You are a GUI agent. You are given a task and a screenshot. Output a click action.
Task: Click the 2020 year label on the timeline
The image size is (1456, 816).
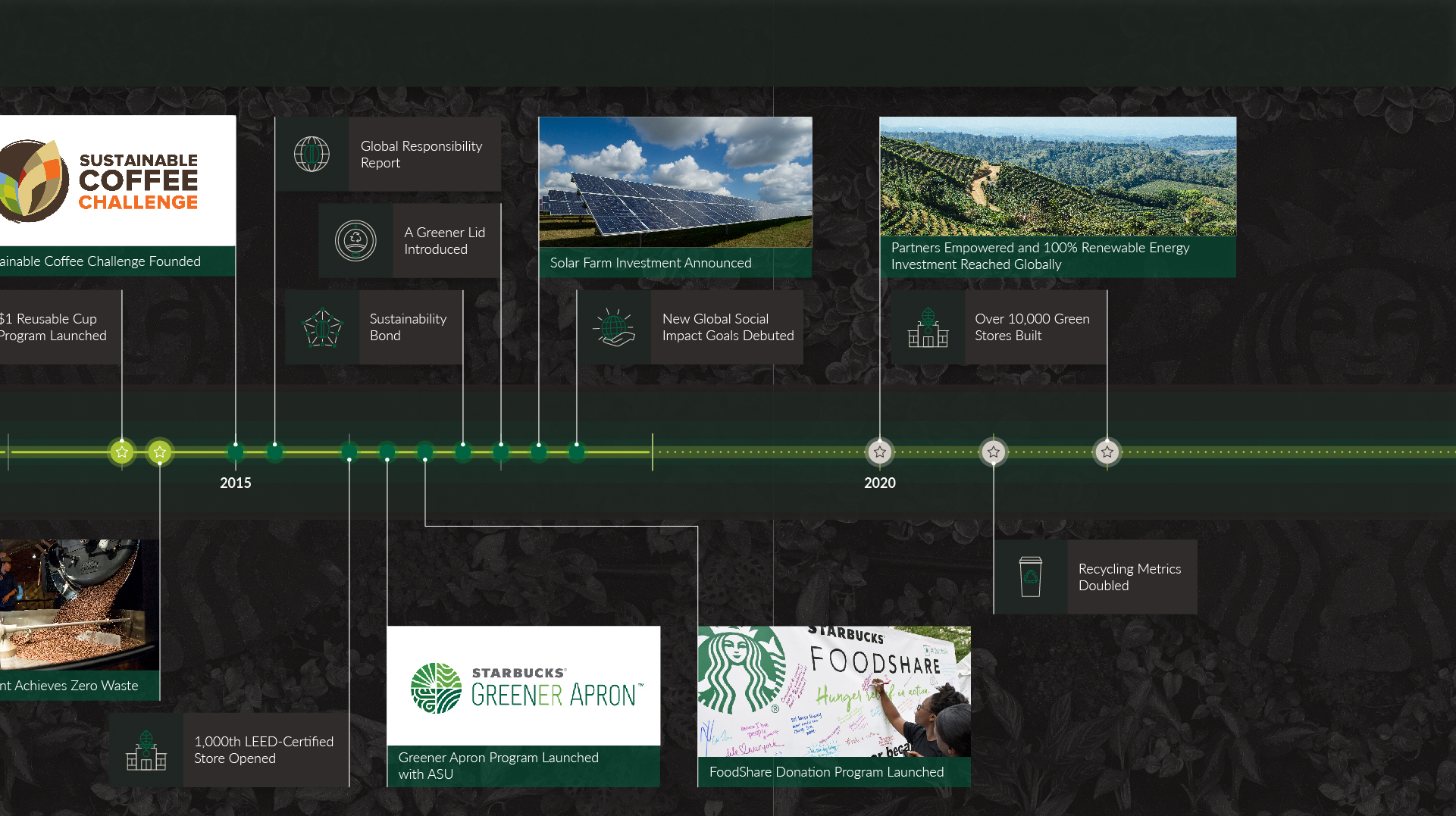(x=880, y=483)
